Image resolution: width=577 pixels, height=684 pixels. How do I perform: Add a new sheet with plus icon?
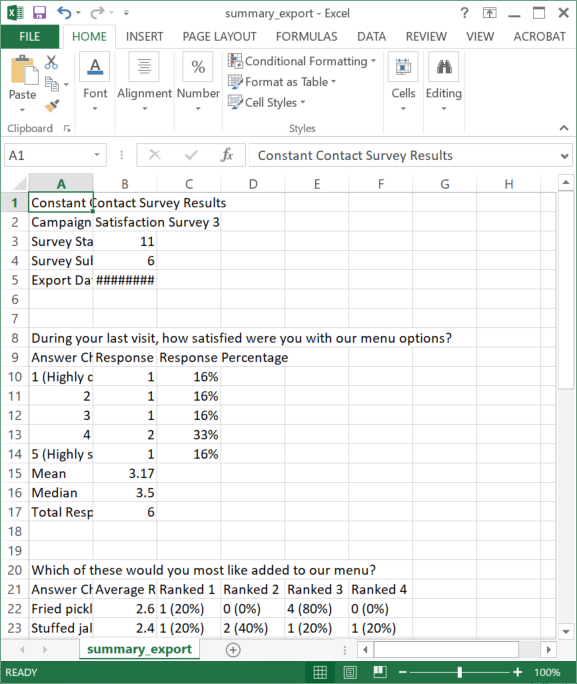click(233, 650)
